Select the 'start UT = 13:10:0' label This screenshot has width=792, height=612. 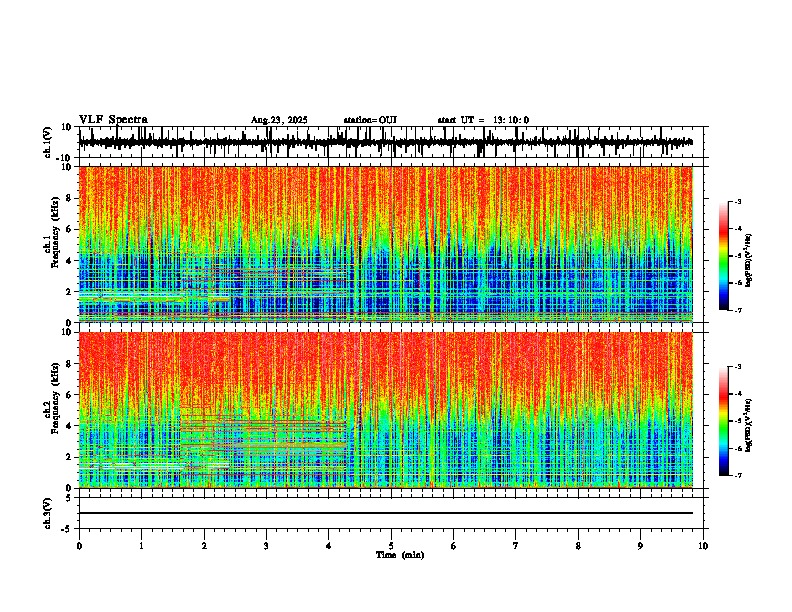click(x=483, y=120)
